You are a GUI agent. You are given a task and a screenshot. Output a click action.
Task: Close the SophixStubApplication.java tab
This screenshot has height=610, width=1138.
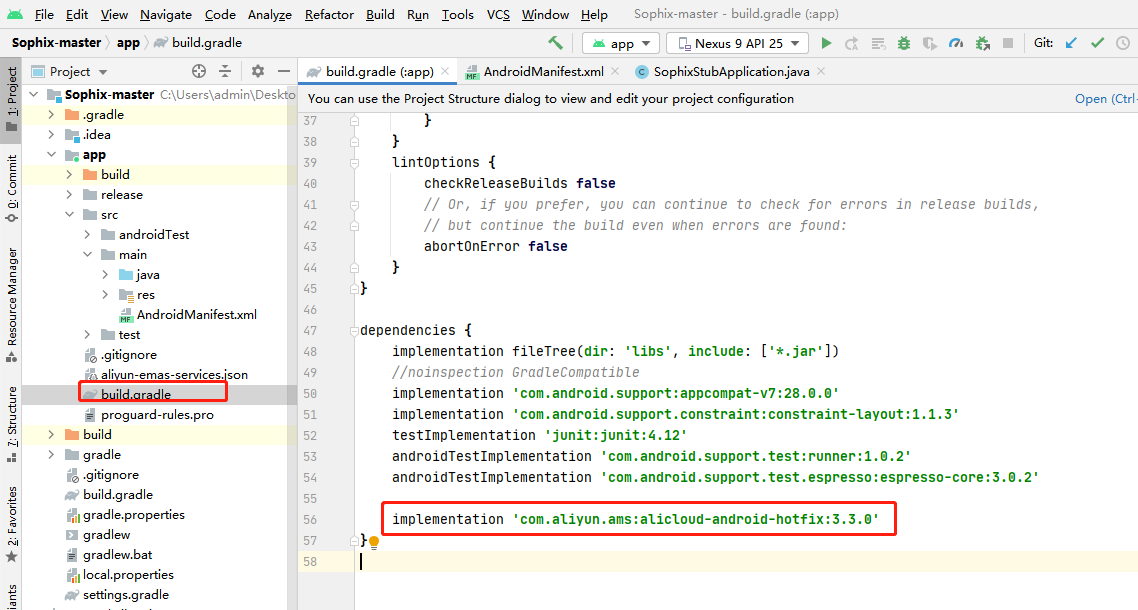tap(821, 71)
